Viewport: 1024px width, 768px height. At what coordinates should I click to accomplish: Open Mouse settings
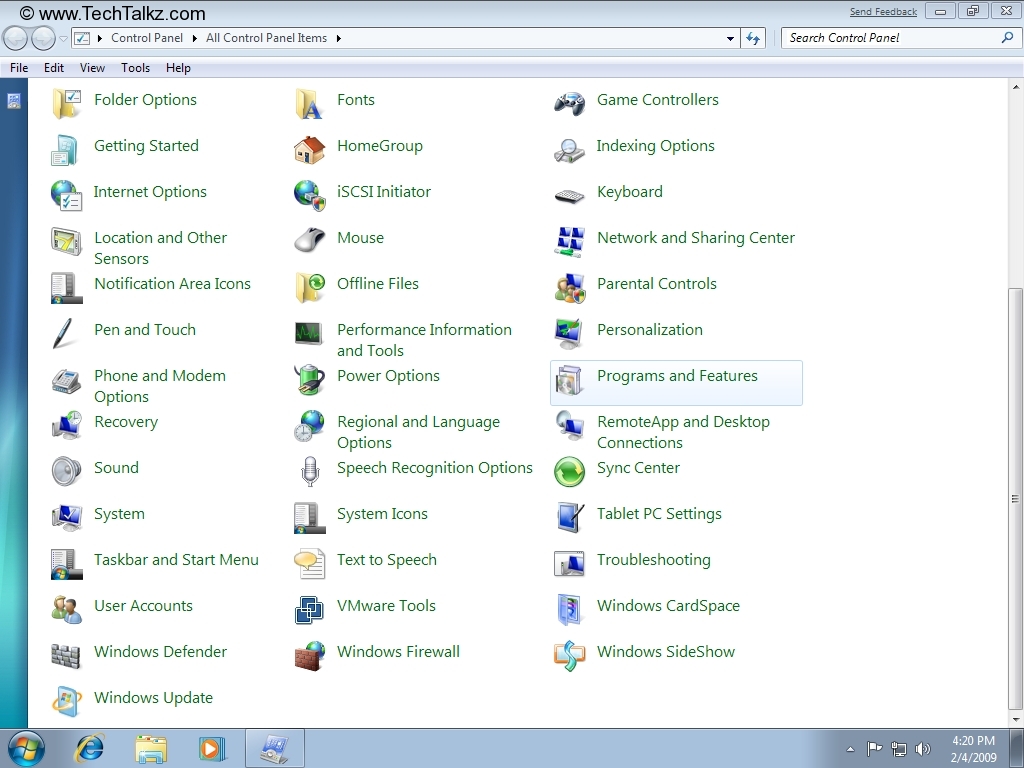(x=360, y=238)
